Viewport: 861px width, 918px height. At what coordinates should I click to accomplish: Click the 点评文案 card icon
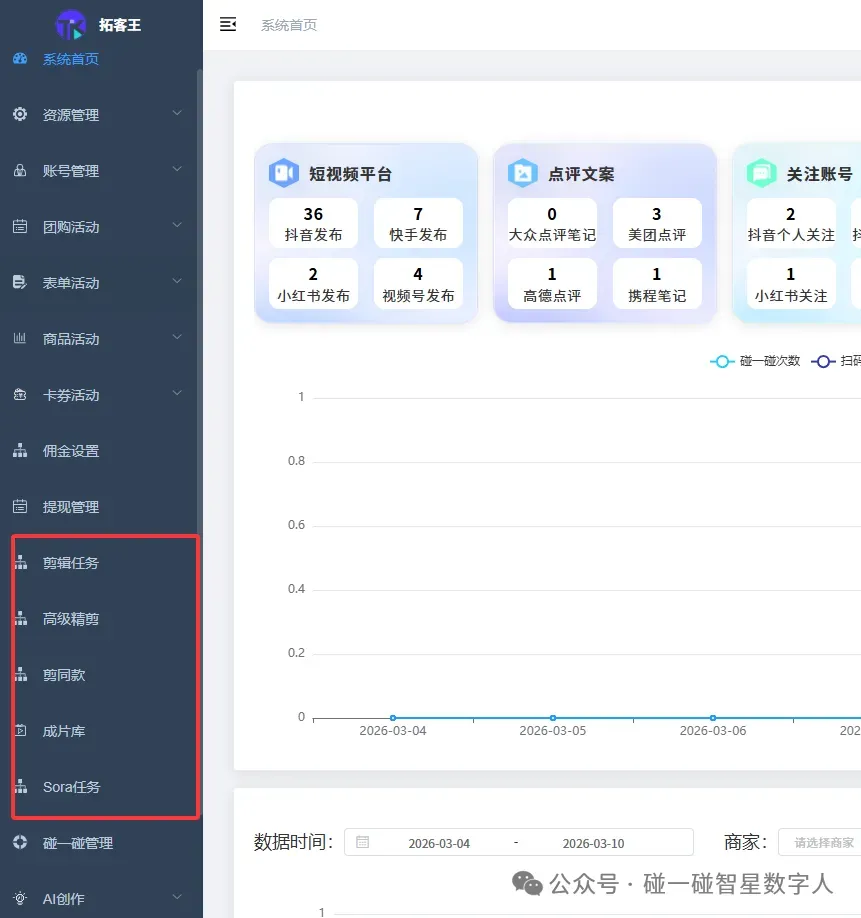(x=524, y=172)
